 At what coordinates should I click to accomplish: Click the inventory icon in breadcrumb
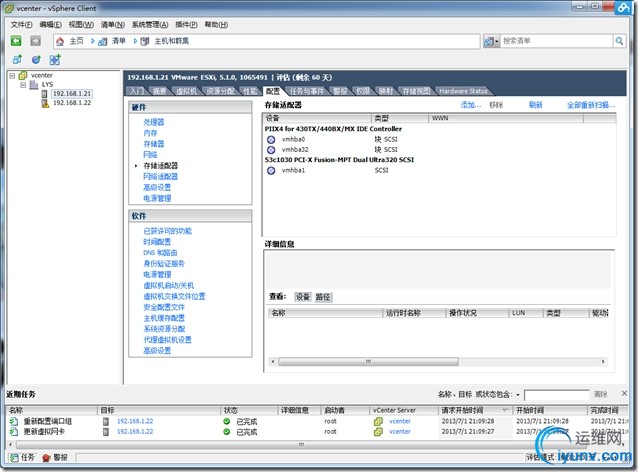tap(103, 41)
